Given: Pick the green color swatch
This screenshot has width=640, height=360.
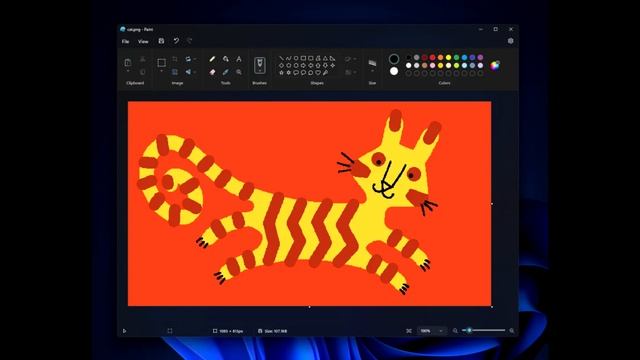Looking at the screenshot, I should 456,58.
